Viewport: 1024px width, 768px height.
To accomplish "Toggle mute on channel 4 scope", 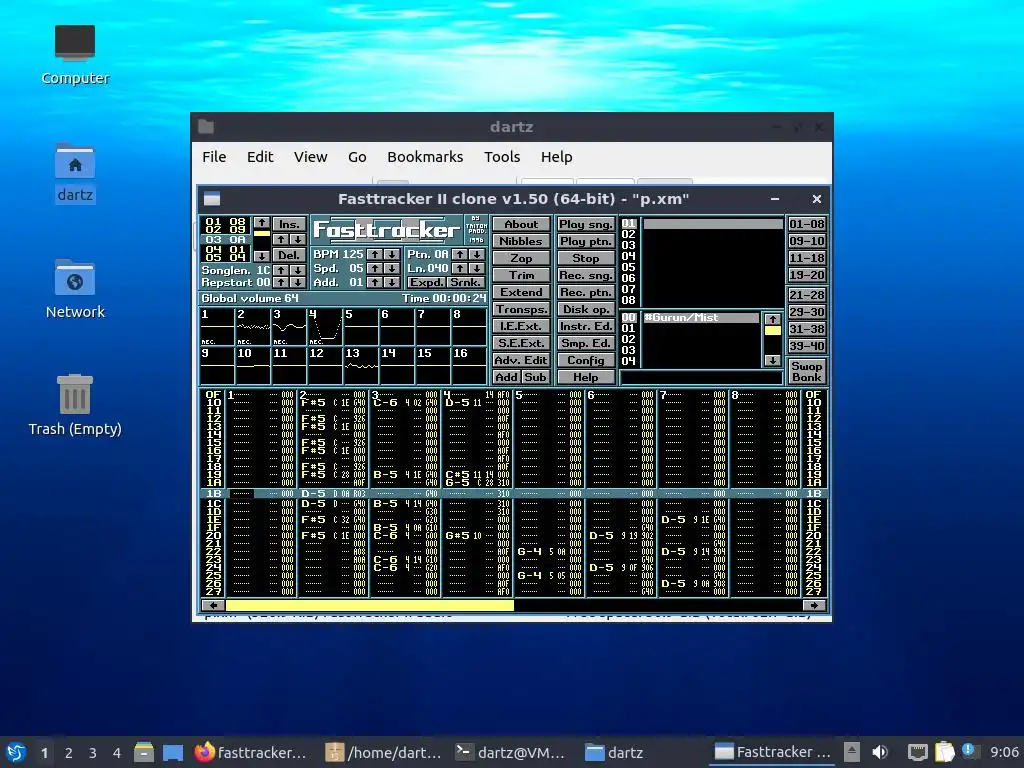I will 325,327.
